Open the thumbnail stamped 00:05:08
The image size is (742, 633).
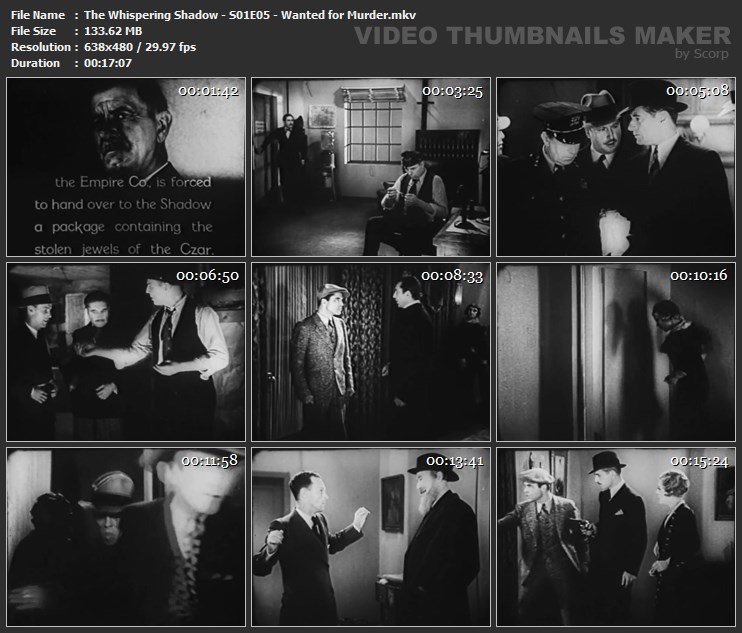[x=616, y=167]
